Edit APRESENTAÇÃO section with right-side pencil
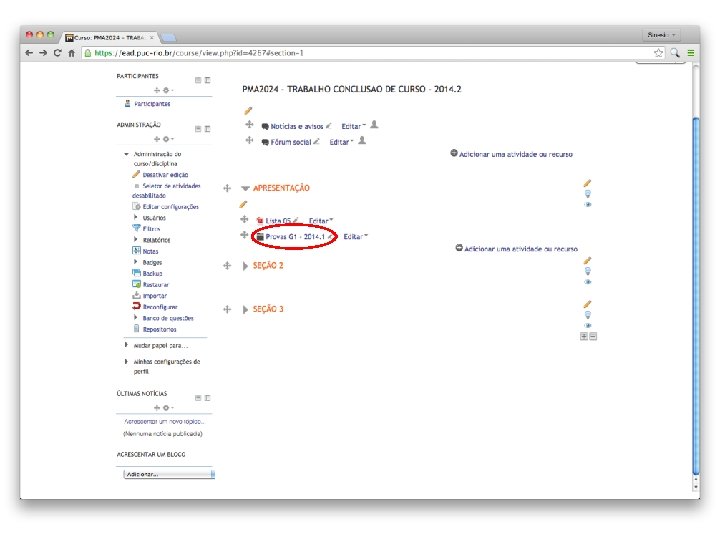This screenshot has width=720, height=540. coord(587,183)
